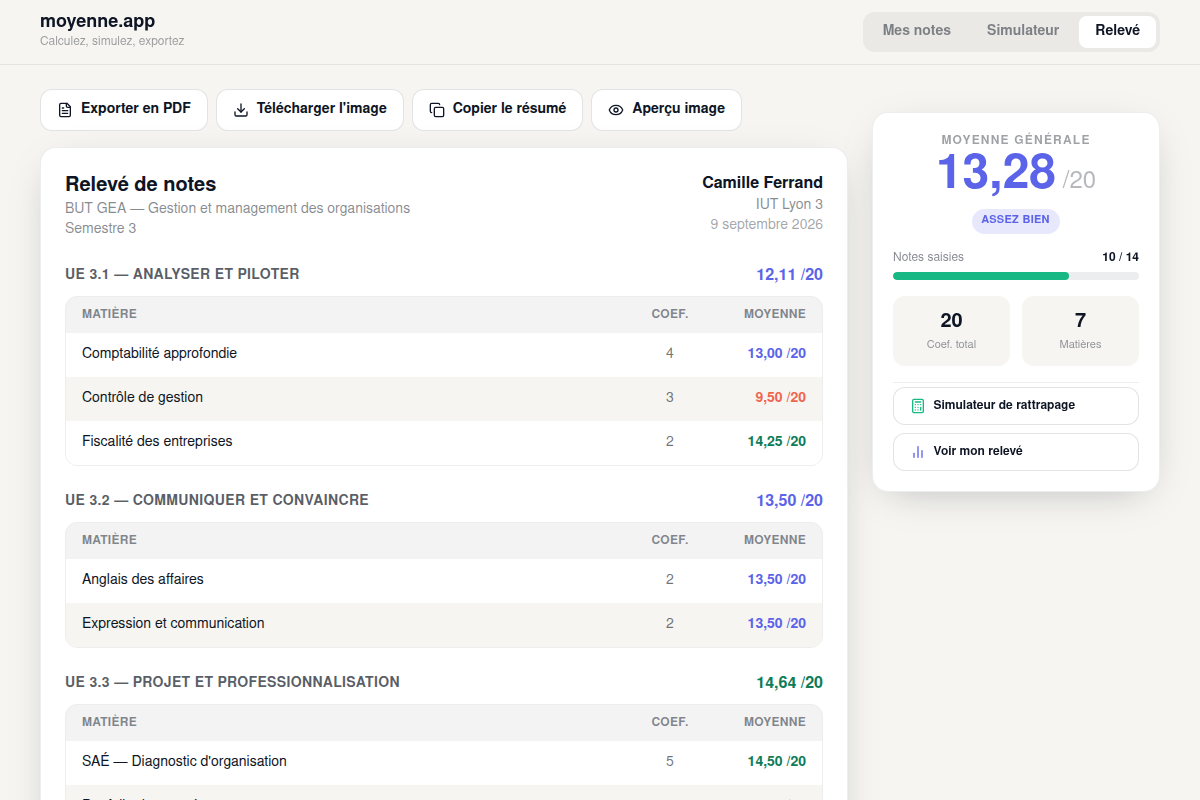Click the date 9 septembre 2026

point(767,225)
